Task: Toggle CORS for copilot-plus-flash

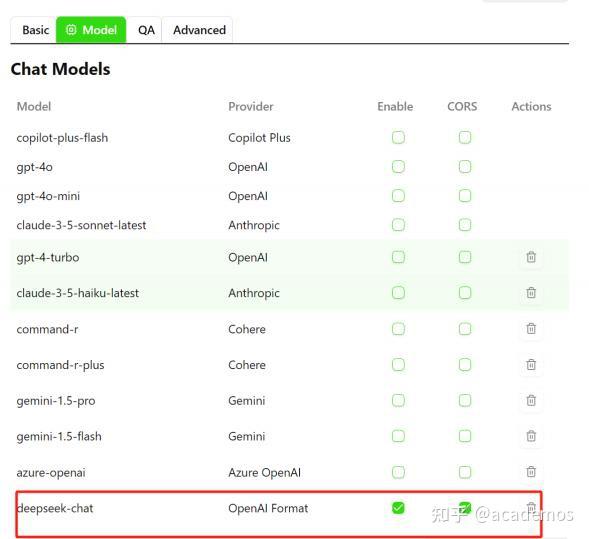Action: pos(465,137)
